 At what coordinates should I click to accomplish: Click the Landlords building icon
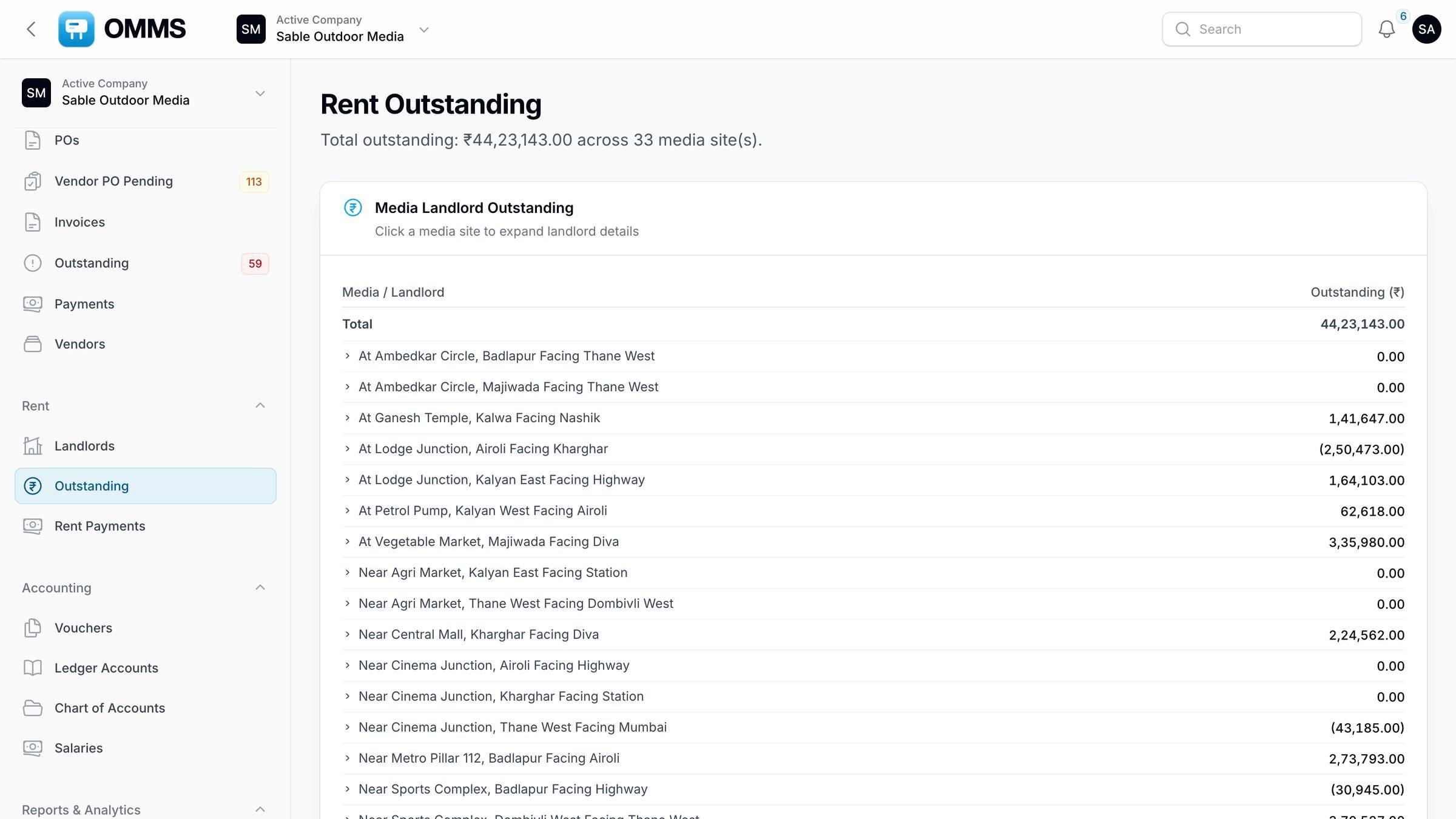(33, 446)
